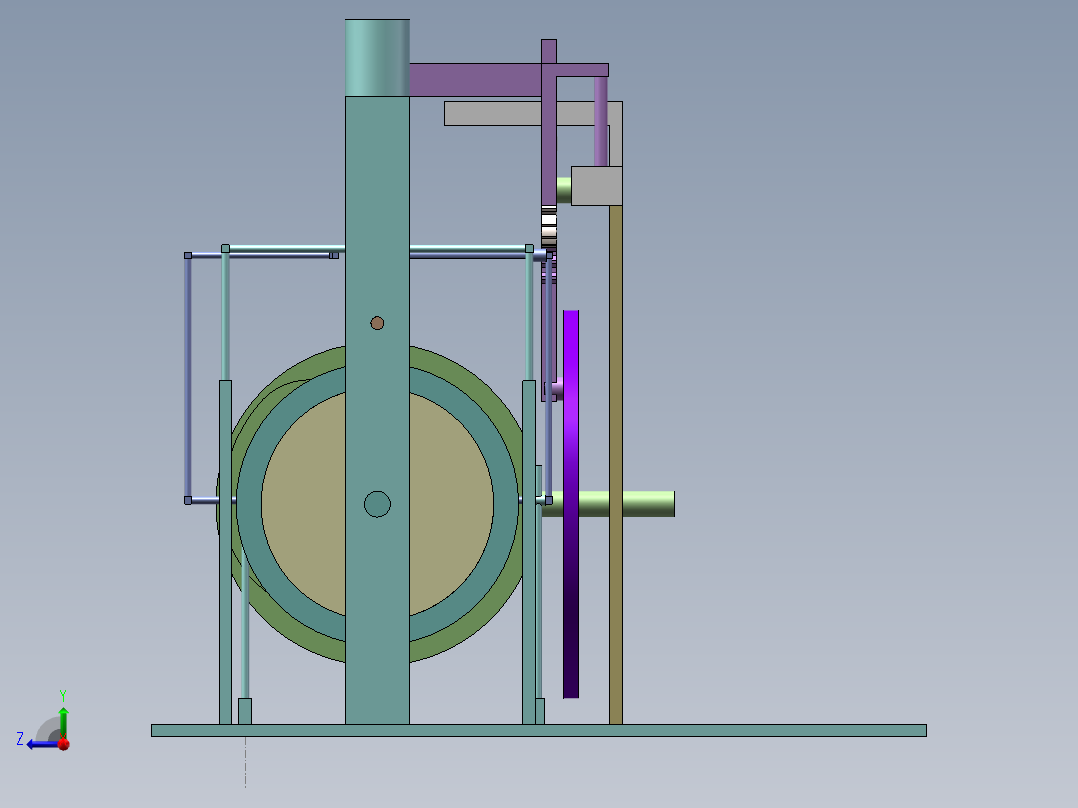Select the small teal foot block on base
1078x808 pixels.
click(245, 711)
